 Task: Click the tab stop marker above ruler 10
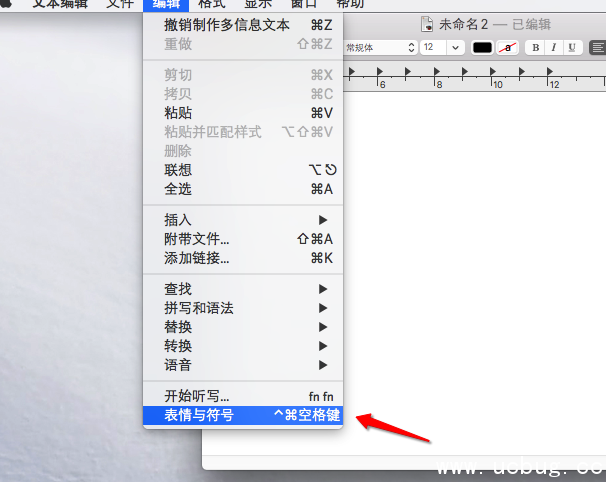(493, 72)
